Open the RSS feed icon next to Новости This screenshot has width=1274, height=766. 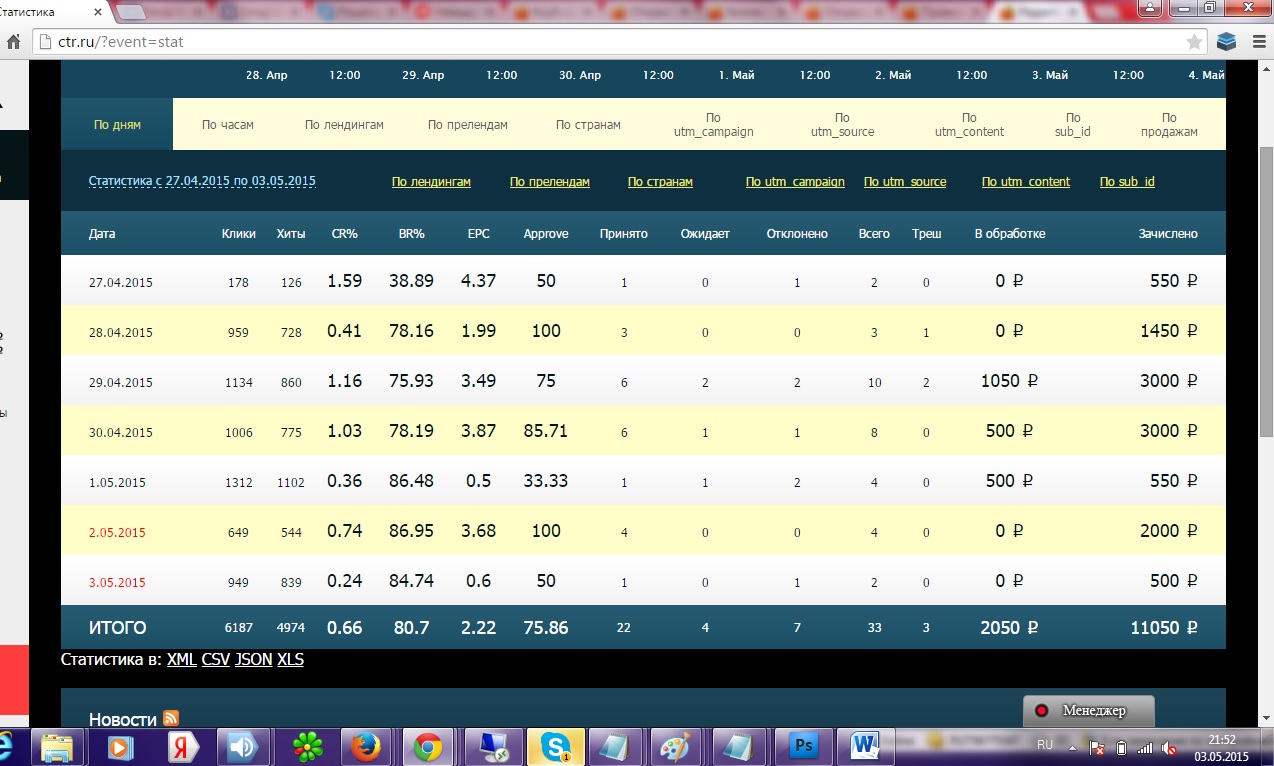coord(171,718)
